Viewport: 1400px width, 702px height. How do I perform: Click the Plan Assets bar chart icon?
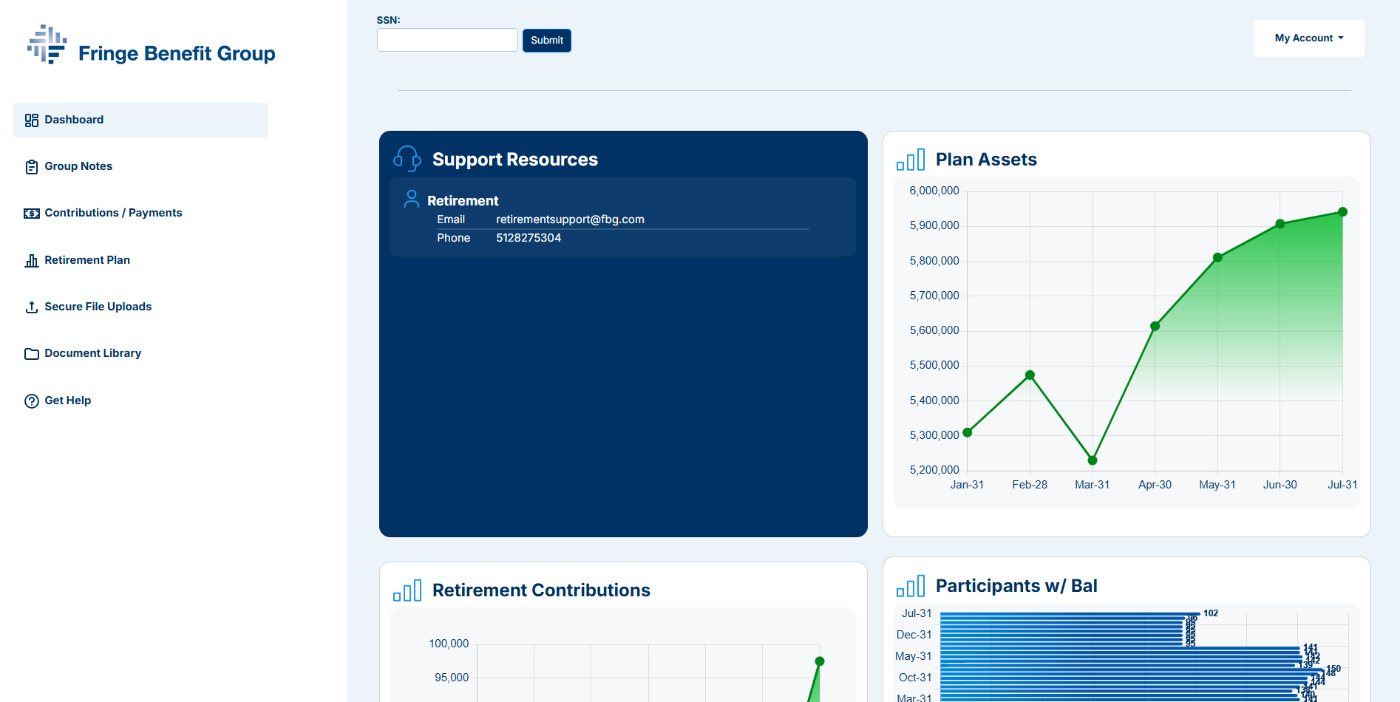[911, 159]
